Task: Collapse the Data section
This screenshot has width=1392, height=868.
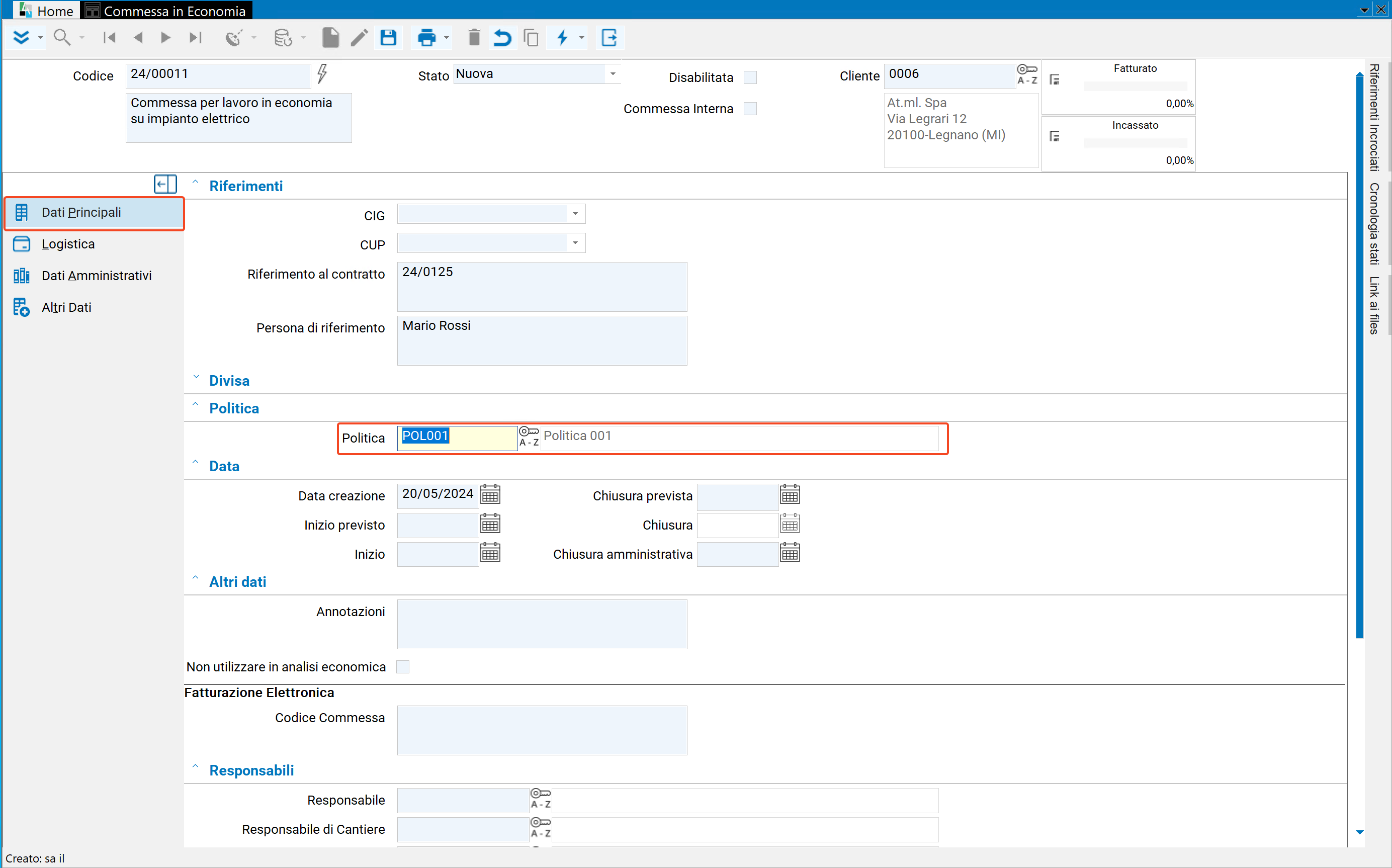Action: (x=195, y=463)
